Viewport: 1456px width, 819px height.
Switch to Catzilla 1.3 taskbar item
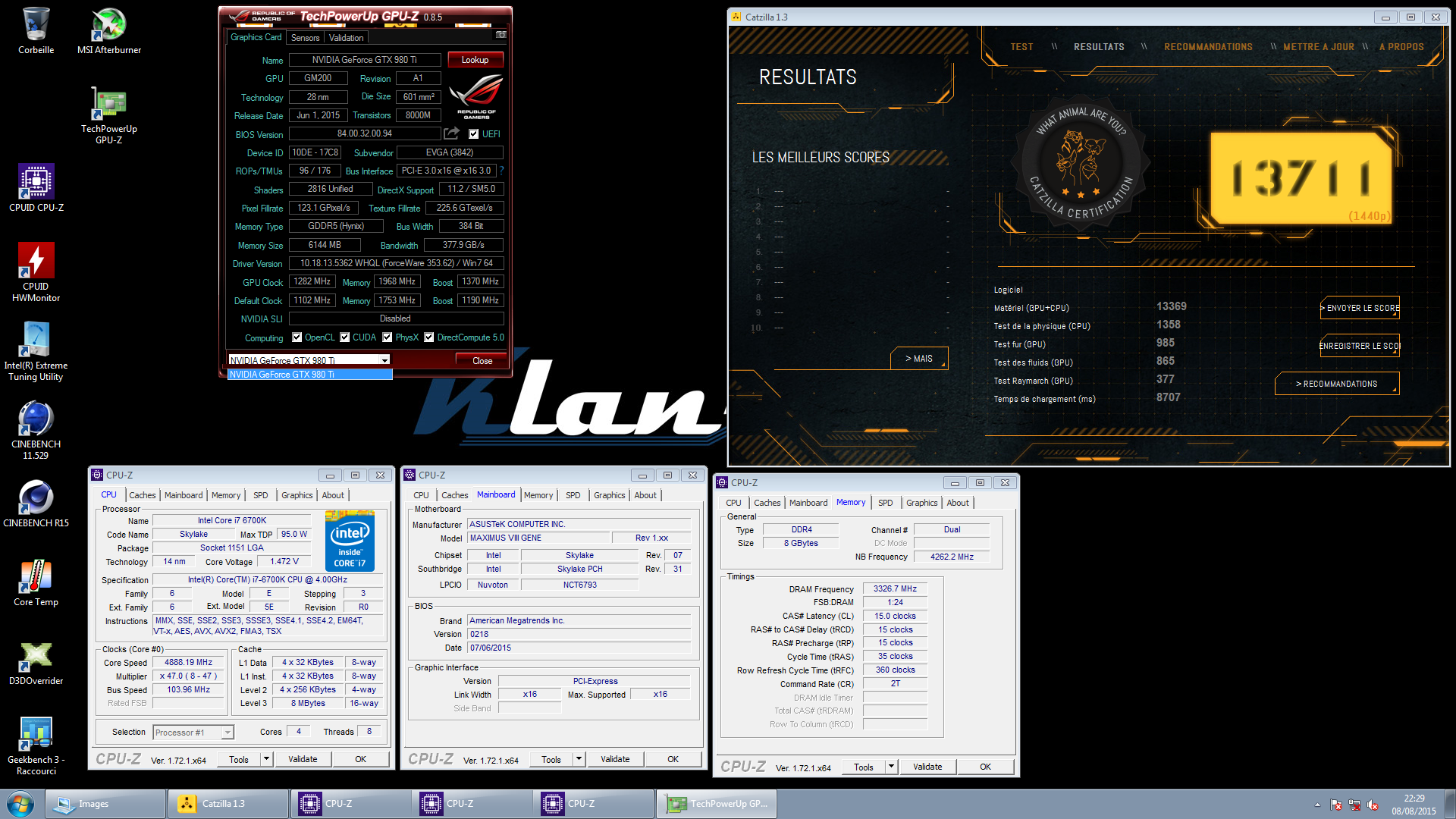pyautogui.click(x=228, y=804)
